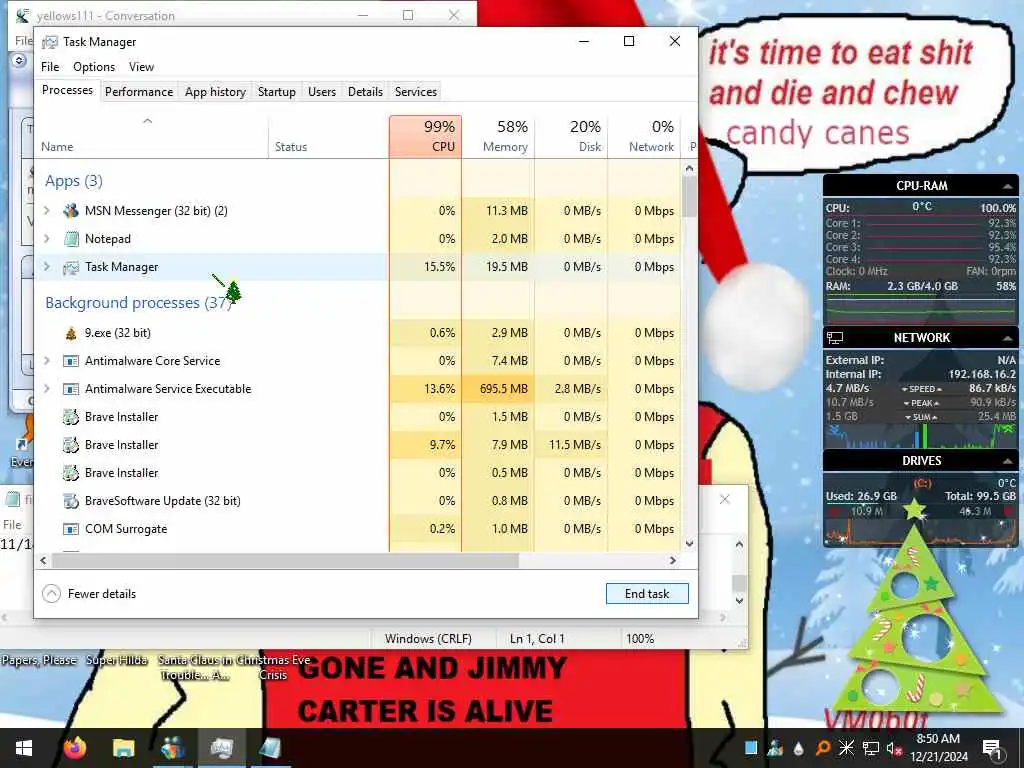Screen dimensions: 1024x768
Task: Expand Antimalware Service Executable entry
Action: pyautogui.click(x=47, y=389)
